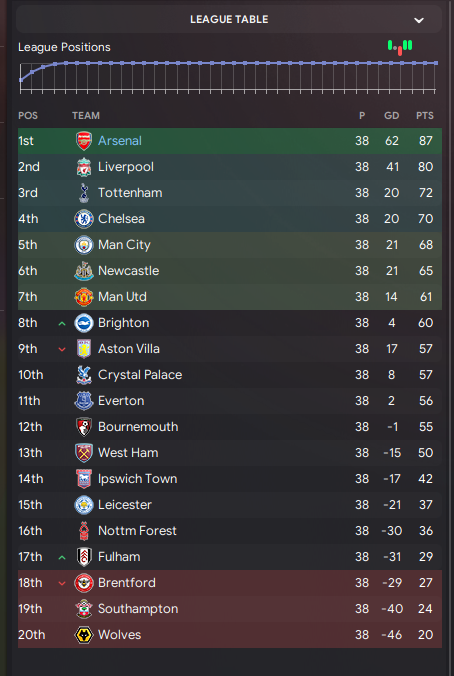Viewport: 454px width, 676px height.
Task: Open the Aston Villa team link
Action: 129,349
